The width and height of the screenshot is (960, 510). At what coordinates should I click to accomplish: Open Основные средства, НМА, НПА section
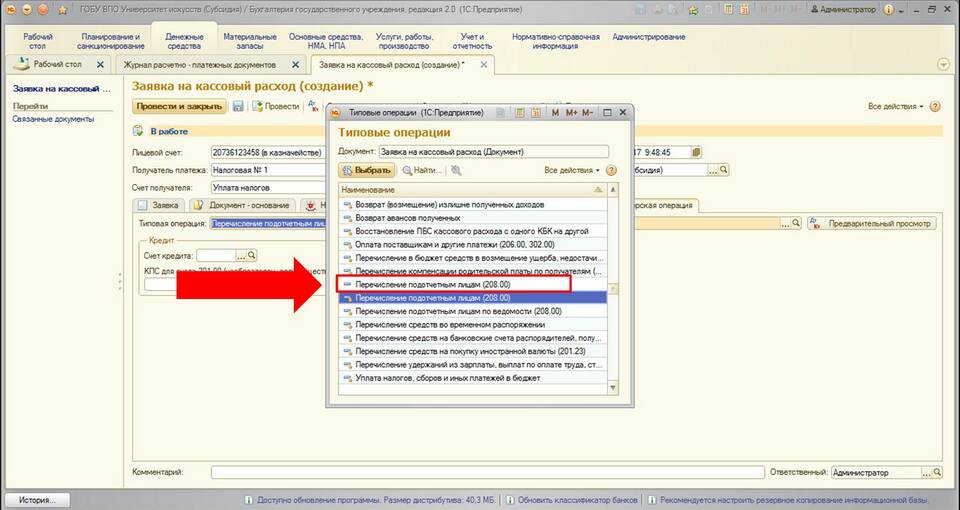point(326,42)
